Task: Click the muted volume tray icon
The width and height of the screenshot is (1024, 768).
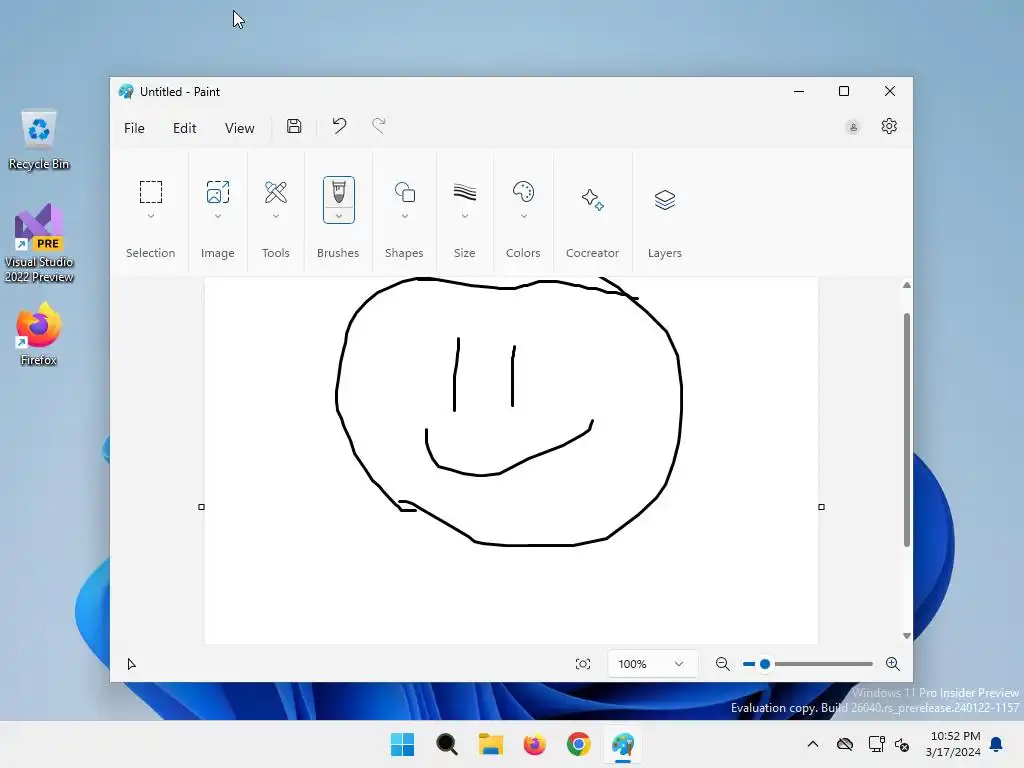Action: [x=902, y=744]
